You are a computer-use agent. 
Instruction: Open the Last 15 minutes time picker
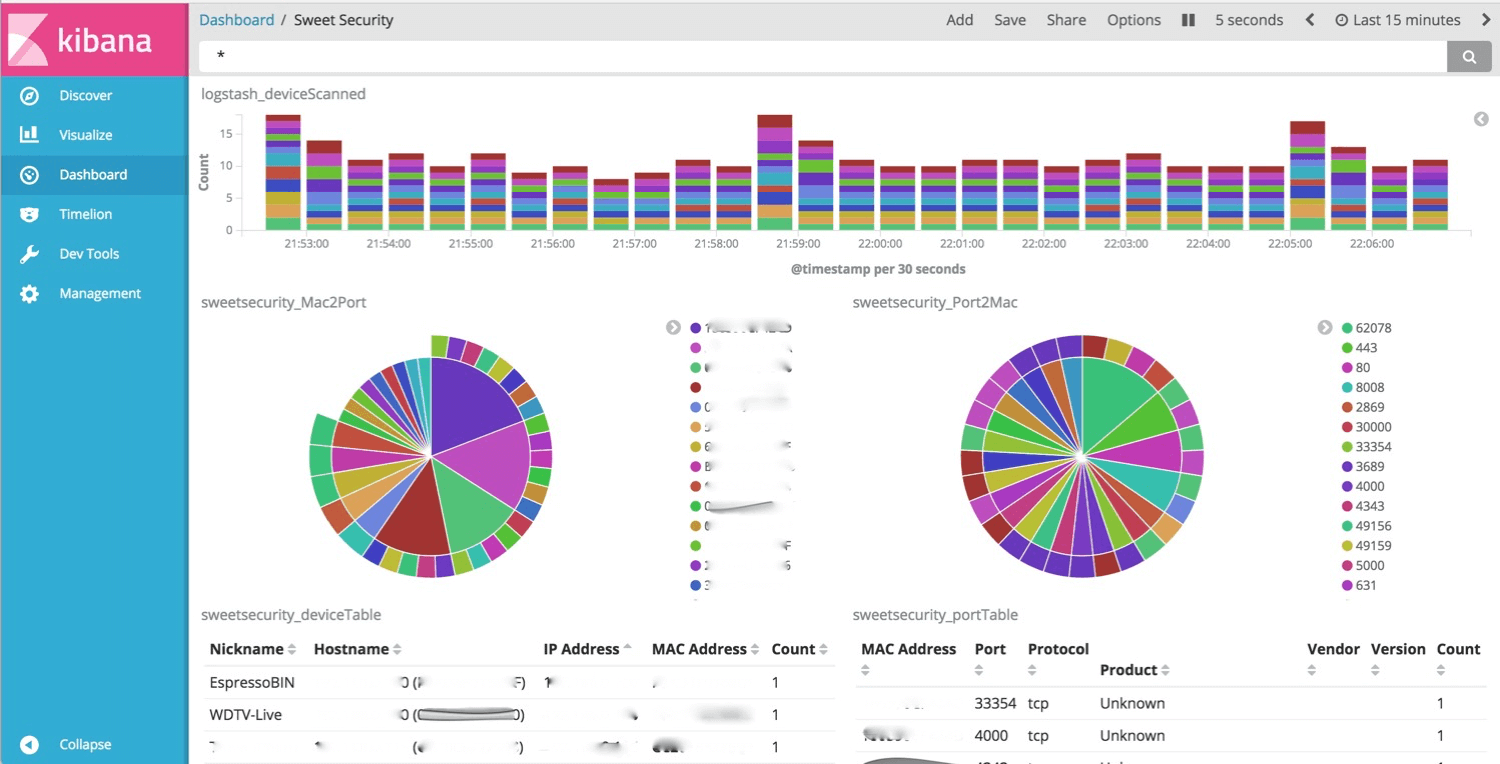coord(1398,20)
